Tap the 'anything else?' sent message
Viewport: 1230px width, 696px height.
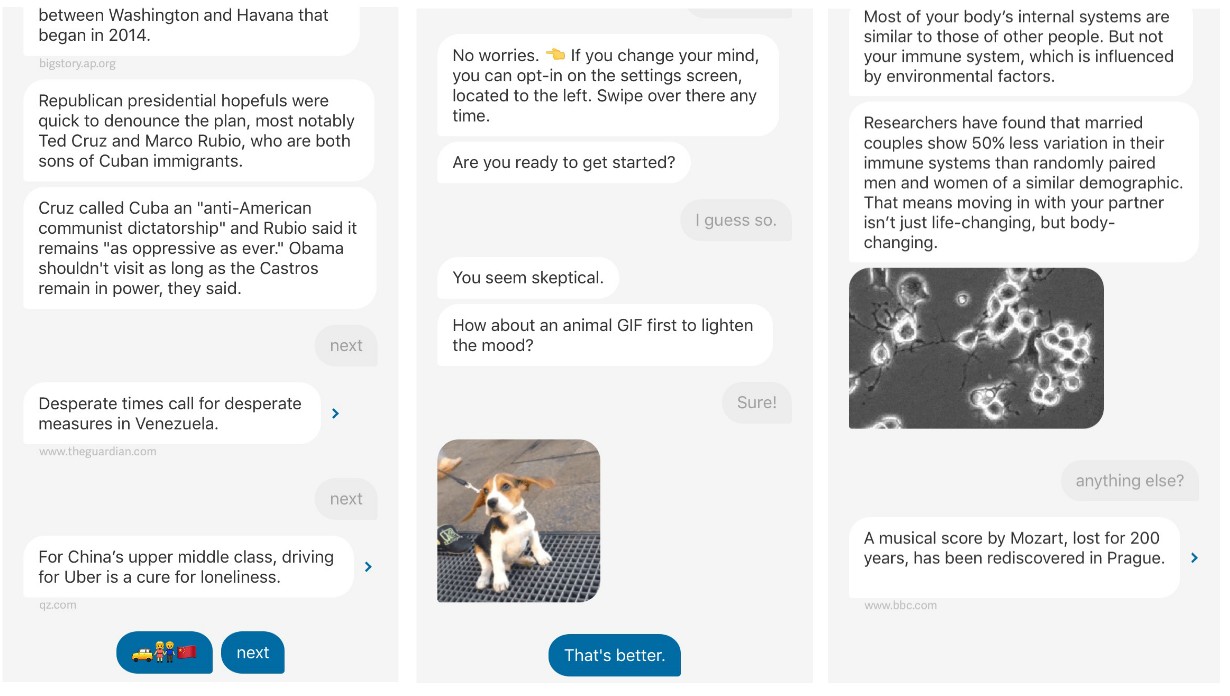point(1129,481)
